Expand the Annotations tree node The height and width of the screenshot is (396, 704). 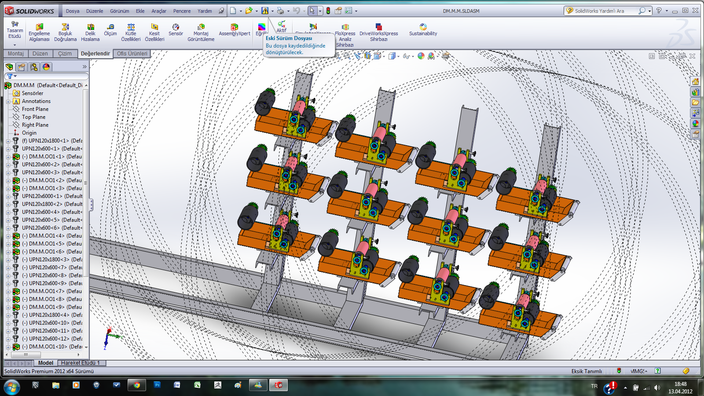[x=8, y=101]
